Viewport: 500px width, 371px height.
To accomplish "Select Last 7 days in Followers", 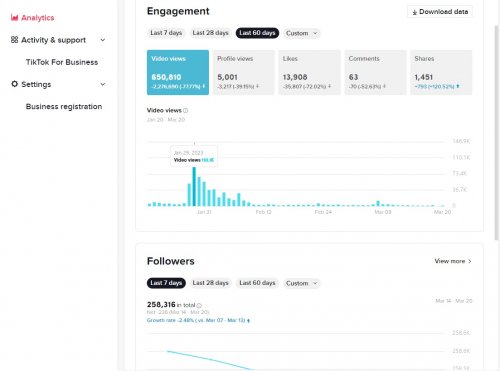I will tap(166, 283).
